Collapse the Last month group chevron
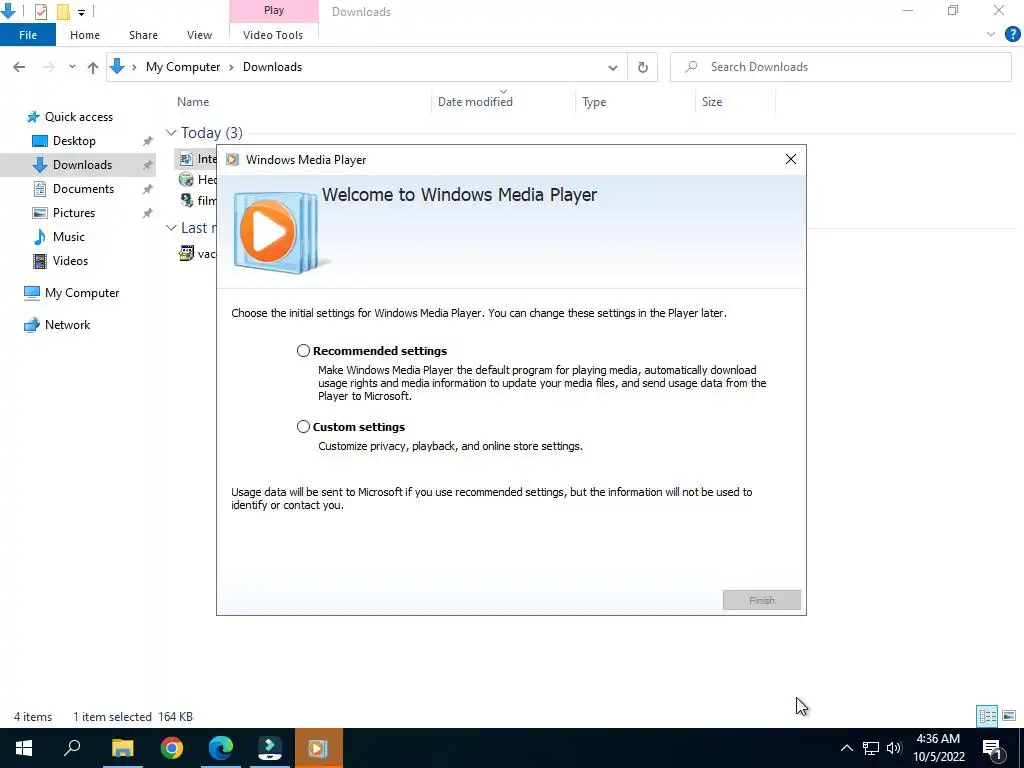1024x768 pixels. pos(171,227)
